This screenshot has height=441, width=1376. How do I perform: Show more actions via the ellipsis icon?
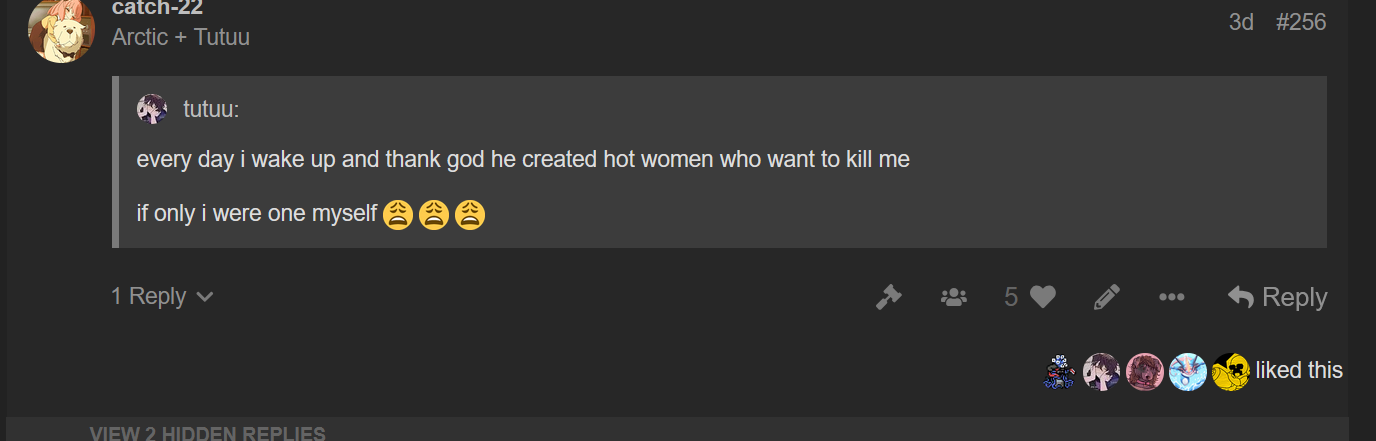(1171, 297)
